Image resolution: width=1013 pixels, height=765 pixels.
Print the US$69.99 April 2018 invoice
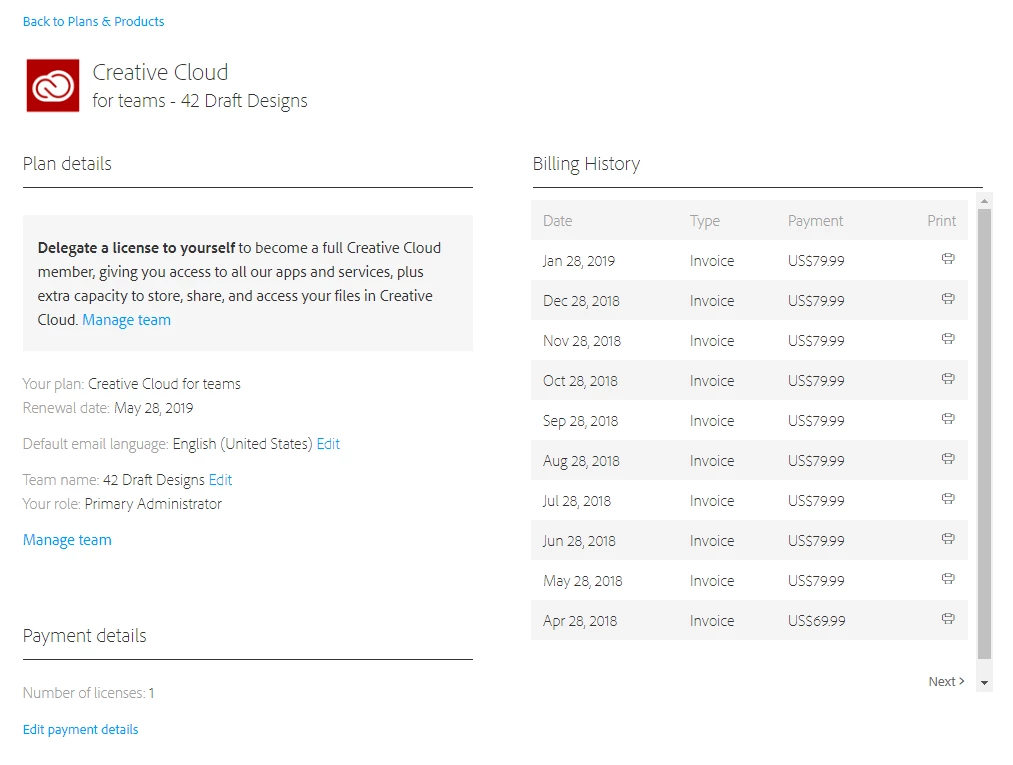click(948, 619)
